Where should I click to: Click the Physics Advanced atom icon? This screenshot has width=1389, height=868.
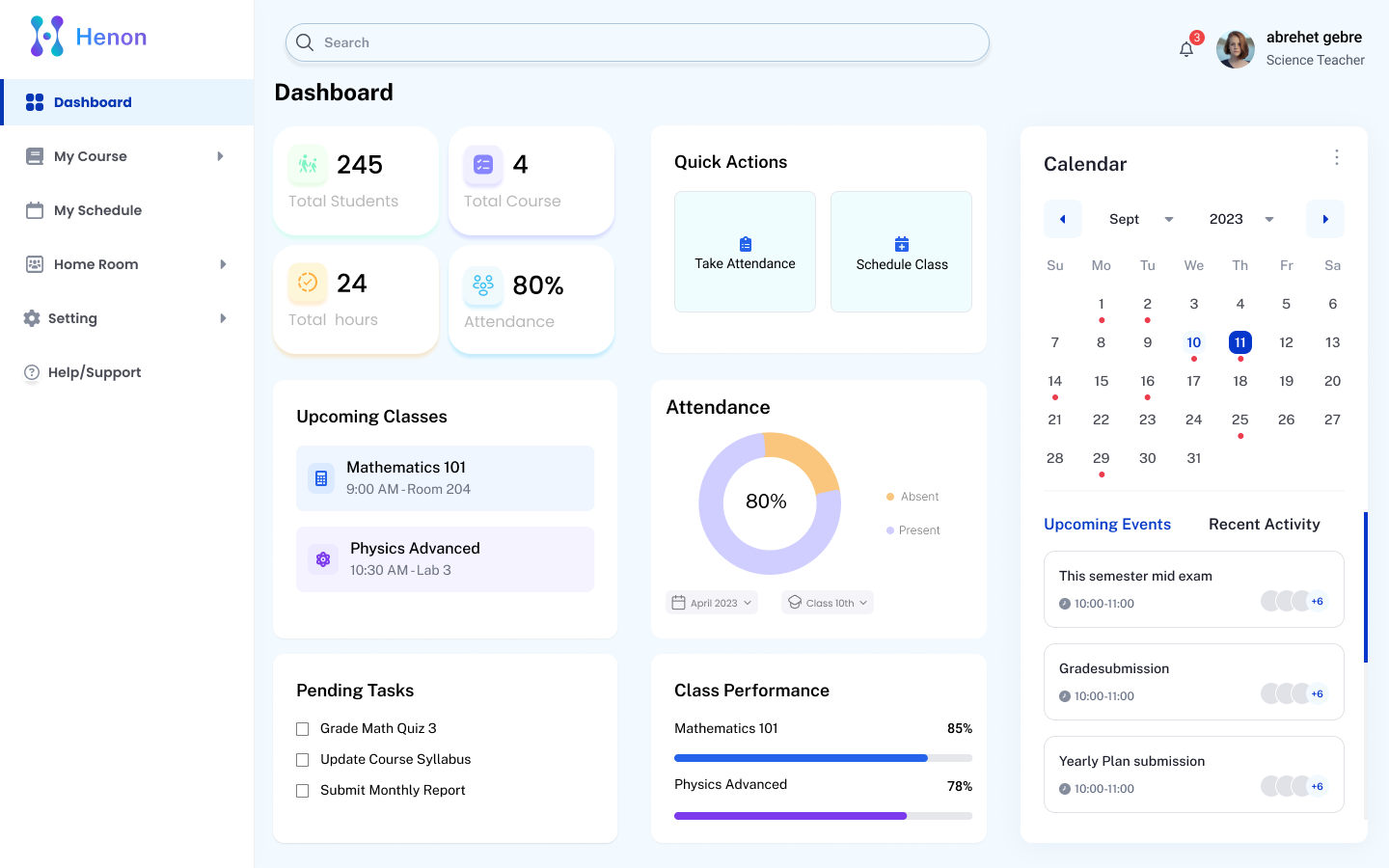pos(322,558)
